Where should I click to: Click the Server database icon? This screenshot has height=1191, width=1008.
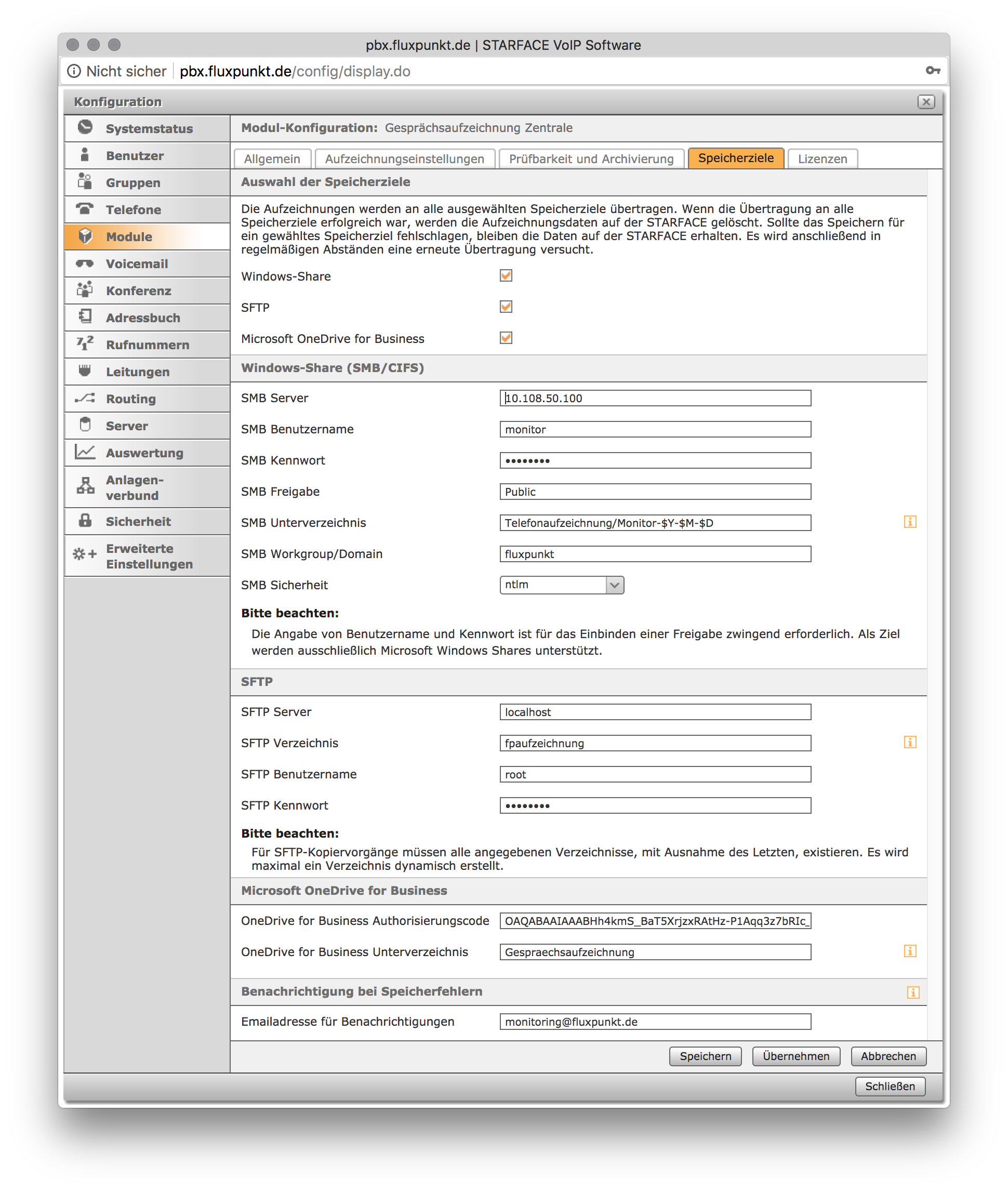85,425
